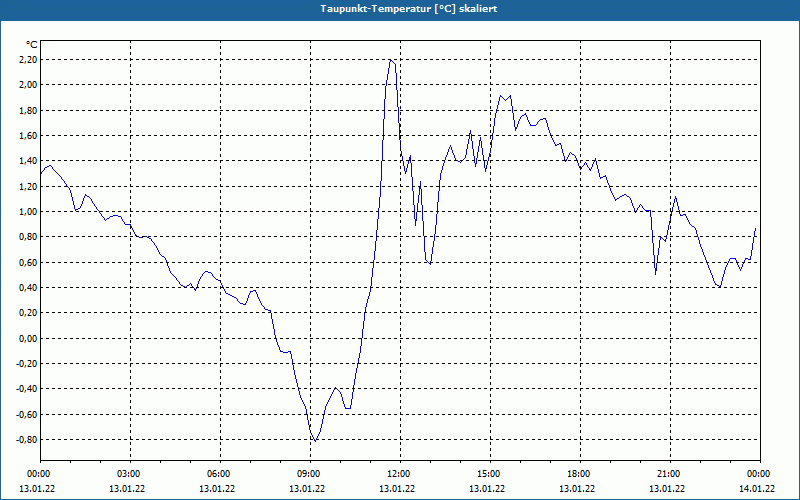
Task: Select the 2,20 y-axis value
Action: click(x=29, y=60)
